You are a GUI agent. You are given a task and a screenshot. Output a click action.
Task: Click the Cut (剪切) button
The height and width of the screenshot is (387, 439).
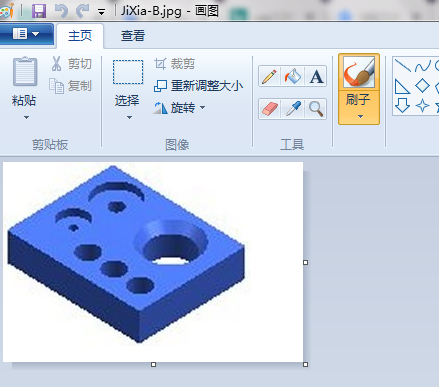coord(71,63)
